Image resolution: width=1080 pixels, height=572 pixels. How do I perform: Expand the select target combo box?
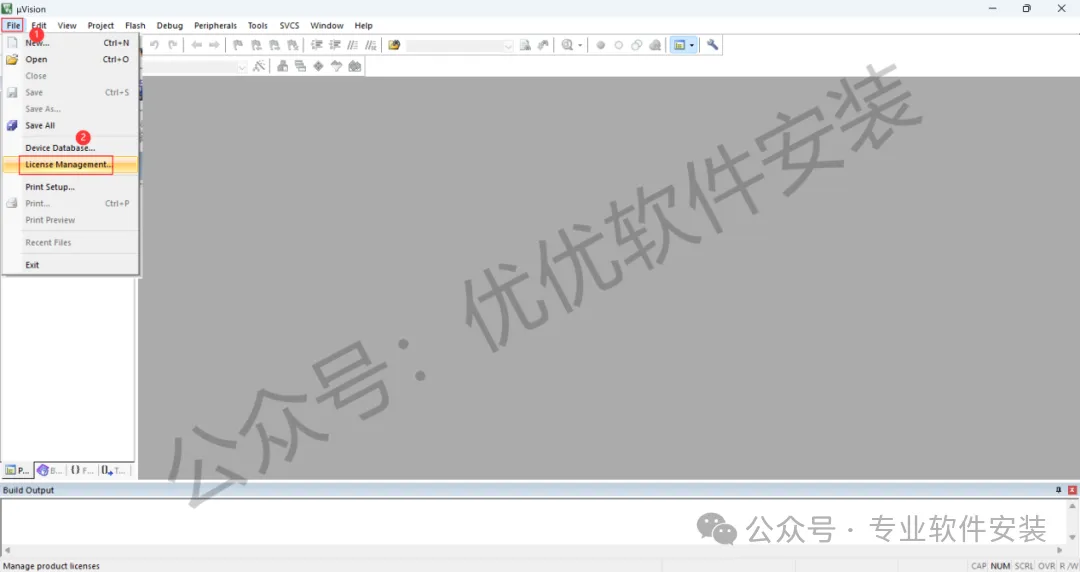pyautogui.click(x=242, y=67)
